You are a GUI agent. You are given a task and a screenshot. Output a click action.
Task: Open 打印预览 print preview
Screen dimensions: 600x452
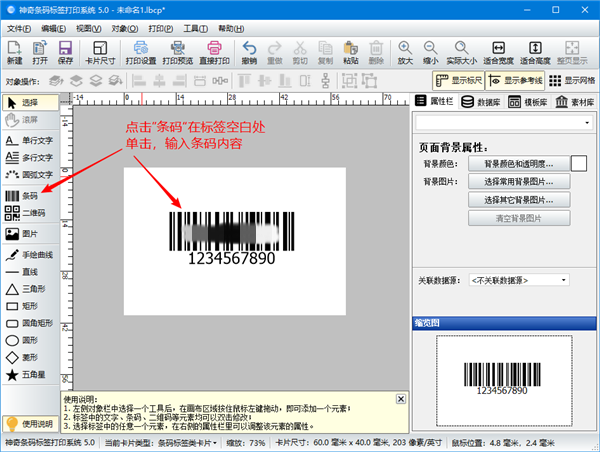click(177, 53)
